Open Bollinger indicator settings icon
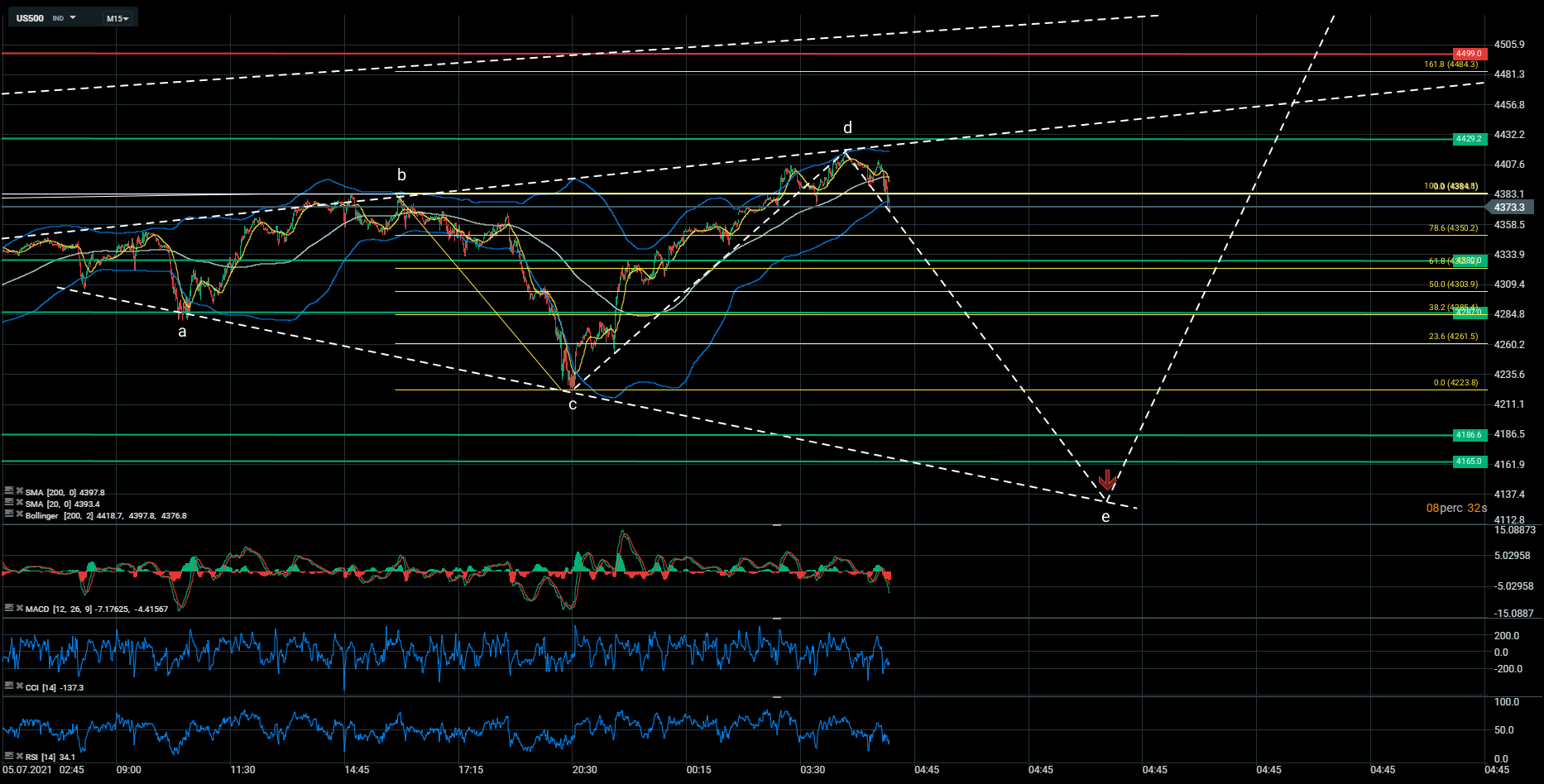This screenshot has height=784, width=1544. (x=8, y=514)
